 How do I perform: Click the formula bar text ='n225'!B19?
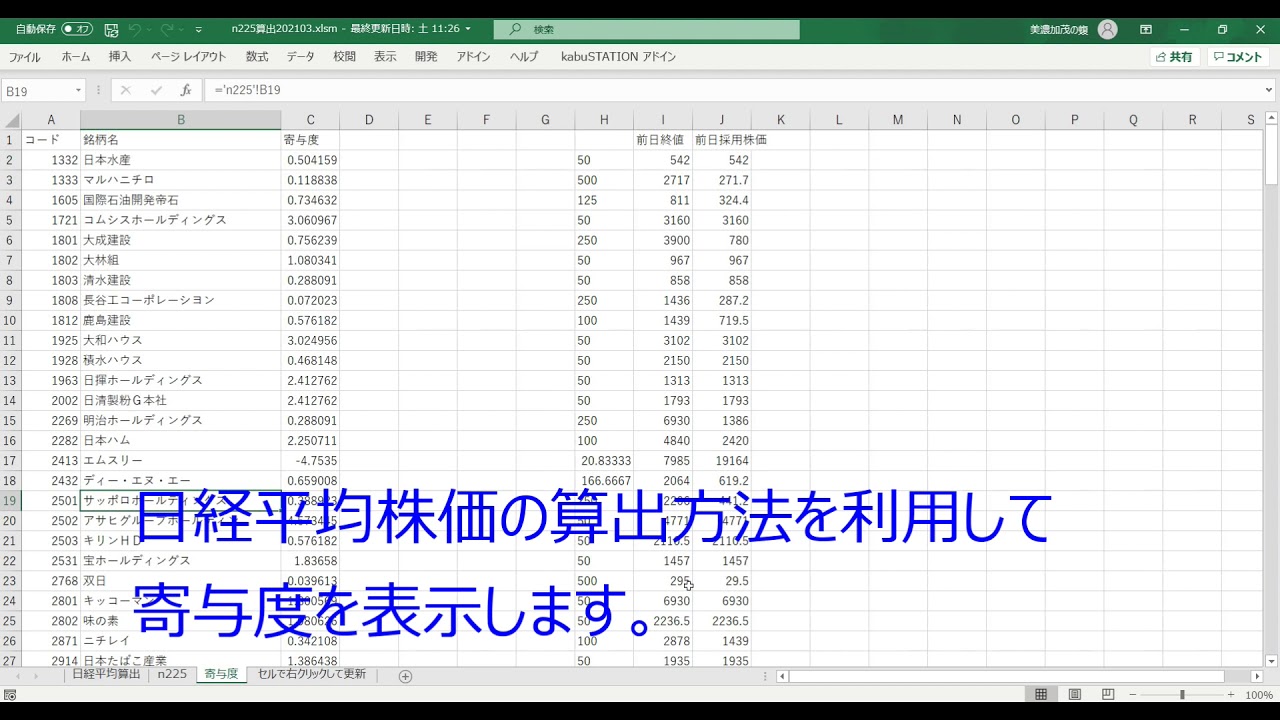[x=247, y=90]
